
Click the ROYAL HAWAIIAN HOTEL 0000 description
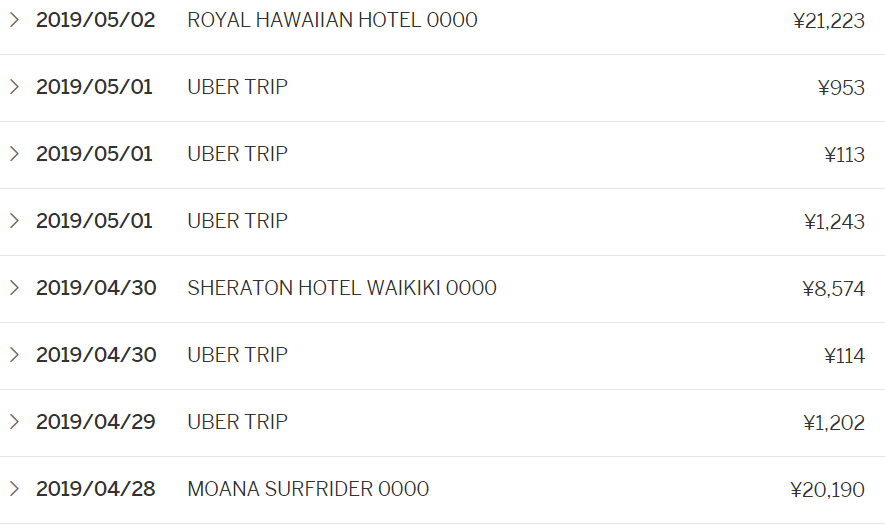coord(332,20)
